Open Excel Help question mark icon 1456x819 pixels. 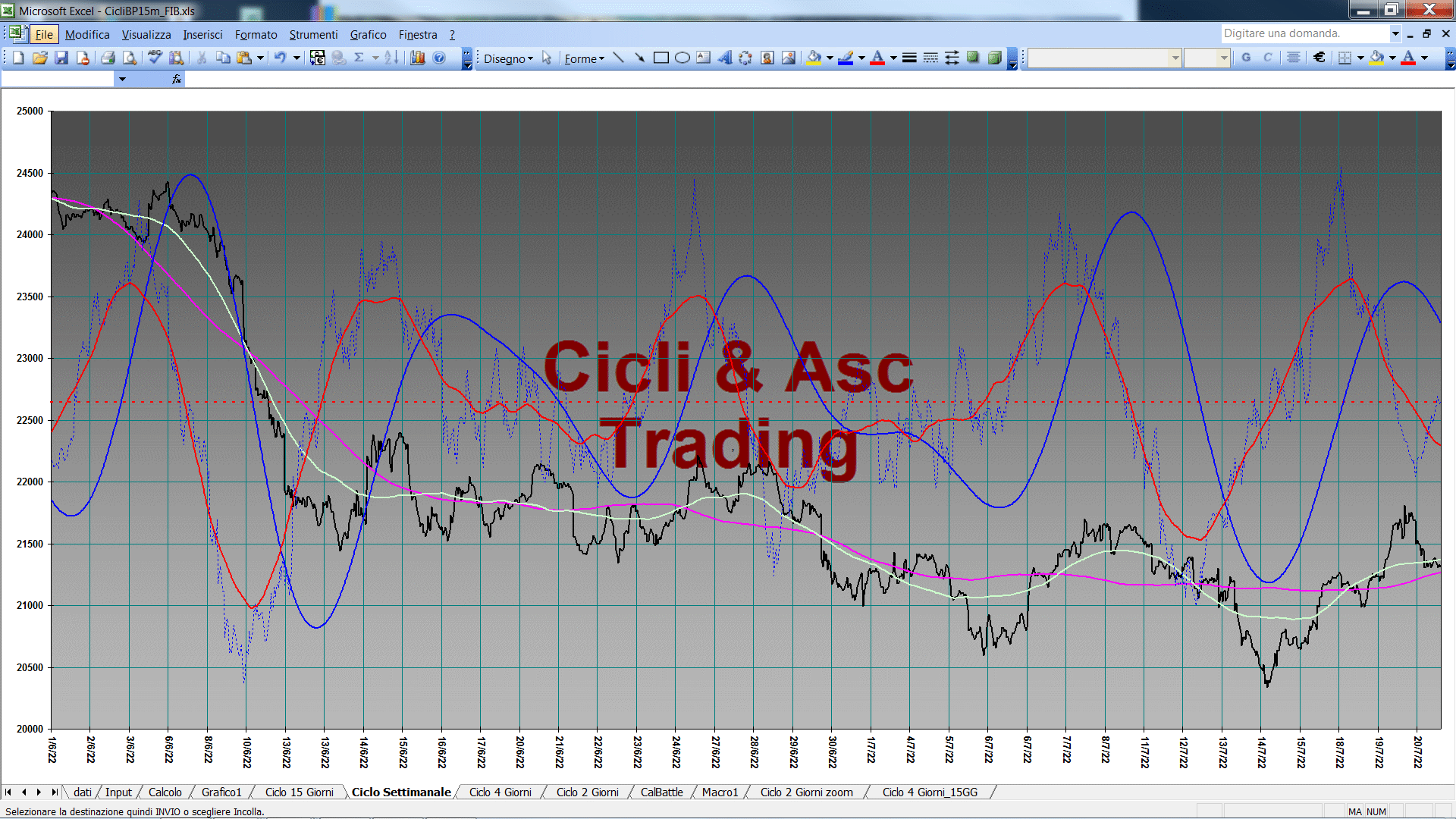tap(439, 58)
